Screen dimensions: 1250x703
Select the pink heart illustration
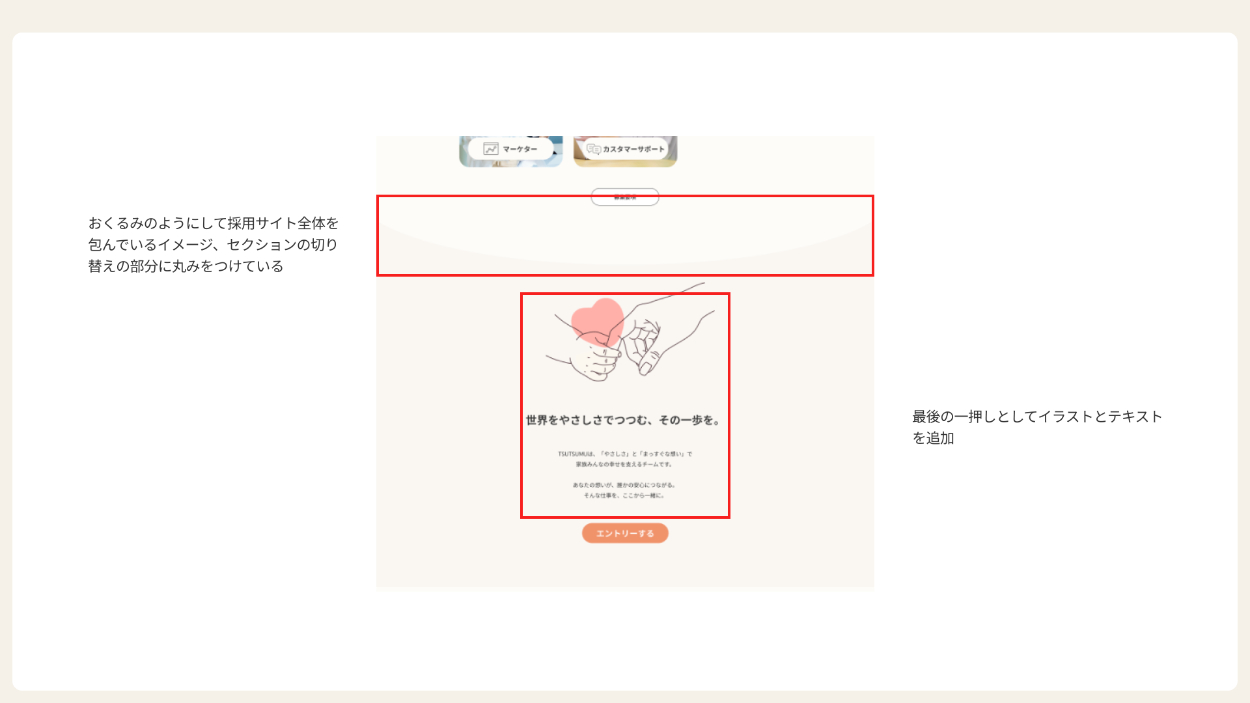coord(598,322)
